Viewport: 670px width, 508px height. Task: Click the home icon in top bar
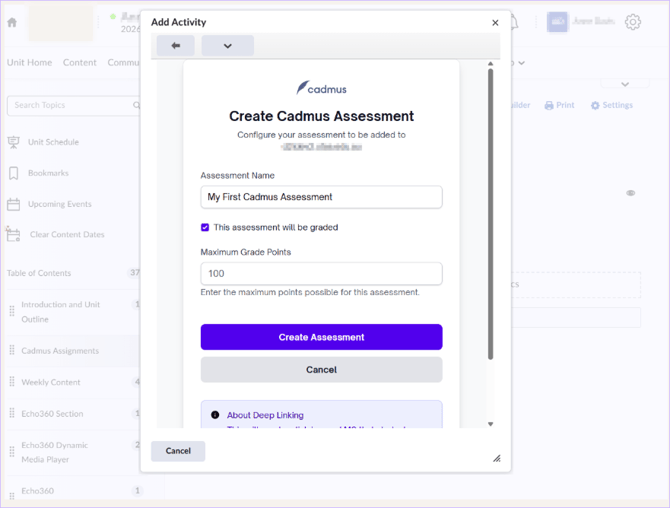12,22
